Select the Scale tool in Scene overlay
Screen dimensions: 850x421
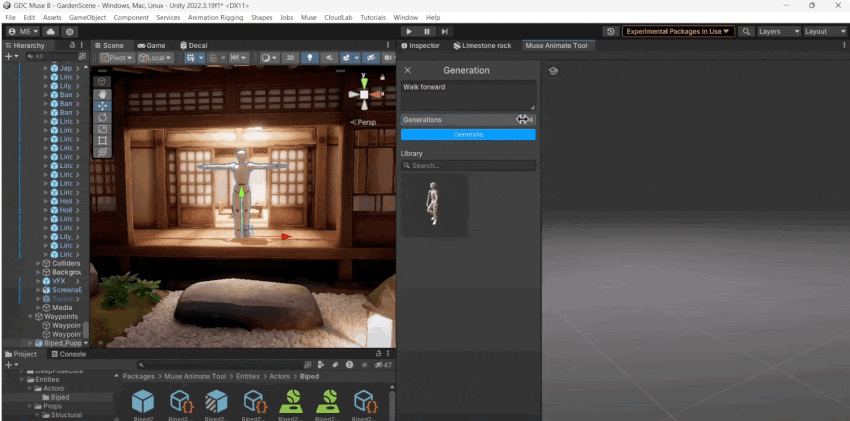[102, 129]
